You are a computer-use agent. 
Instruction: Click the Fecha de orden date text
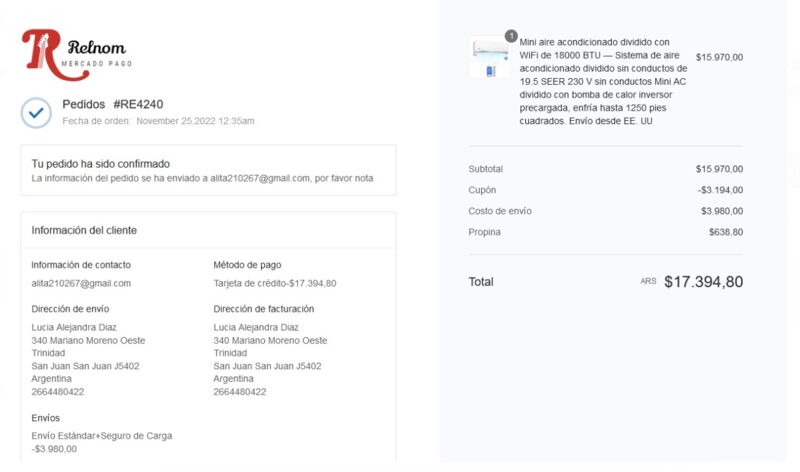click(158, 121)
